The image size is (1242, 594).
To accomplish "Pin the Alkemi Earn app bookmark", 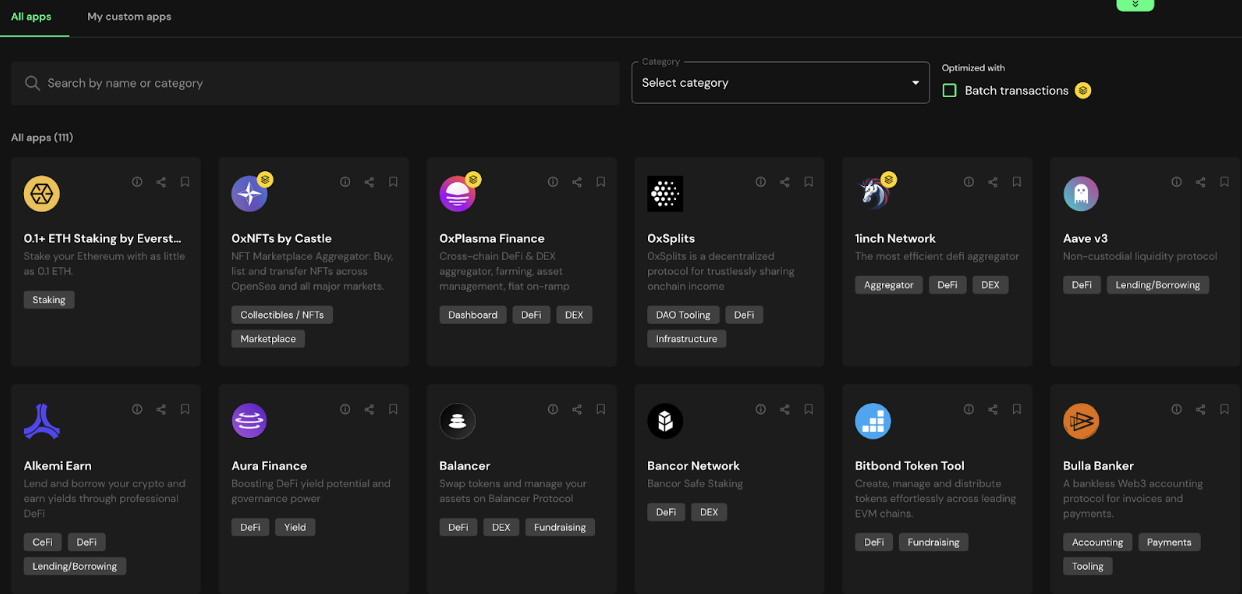I will 185,409.
